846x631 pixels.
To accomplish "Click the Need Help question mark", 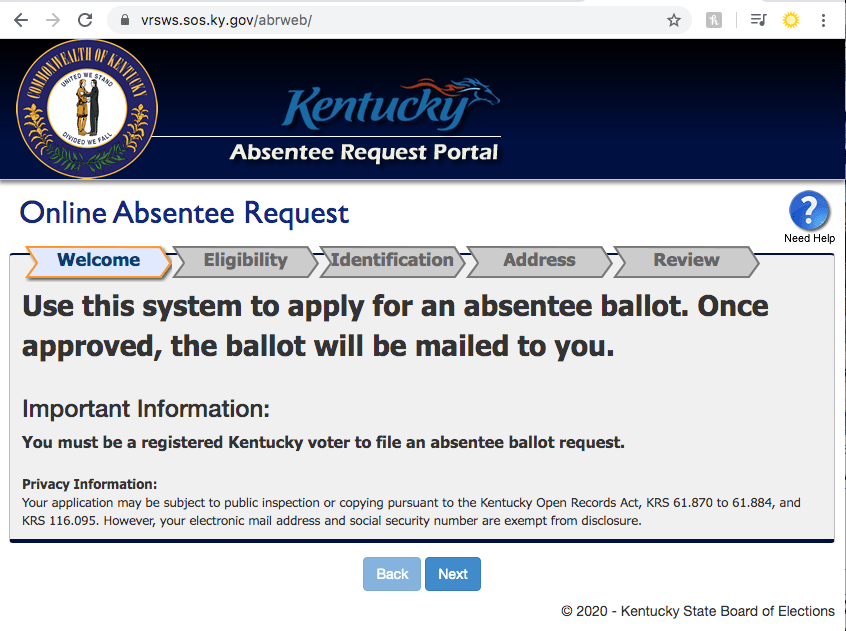I will (809, 210).
